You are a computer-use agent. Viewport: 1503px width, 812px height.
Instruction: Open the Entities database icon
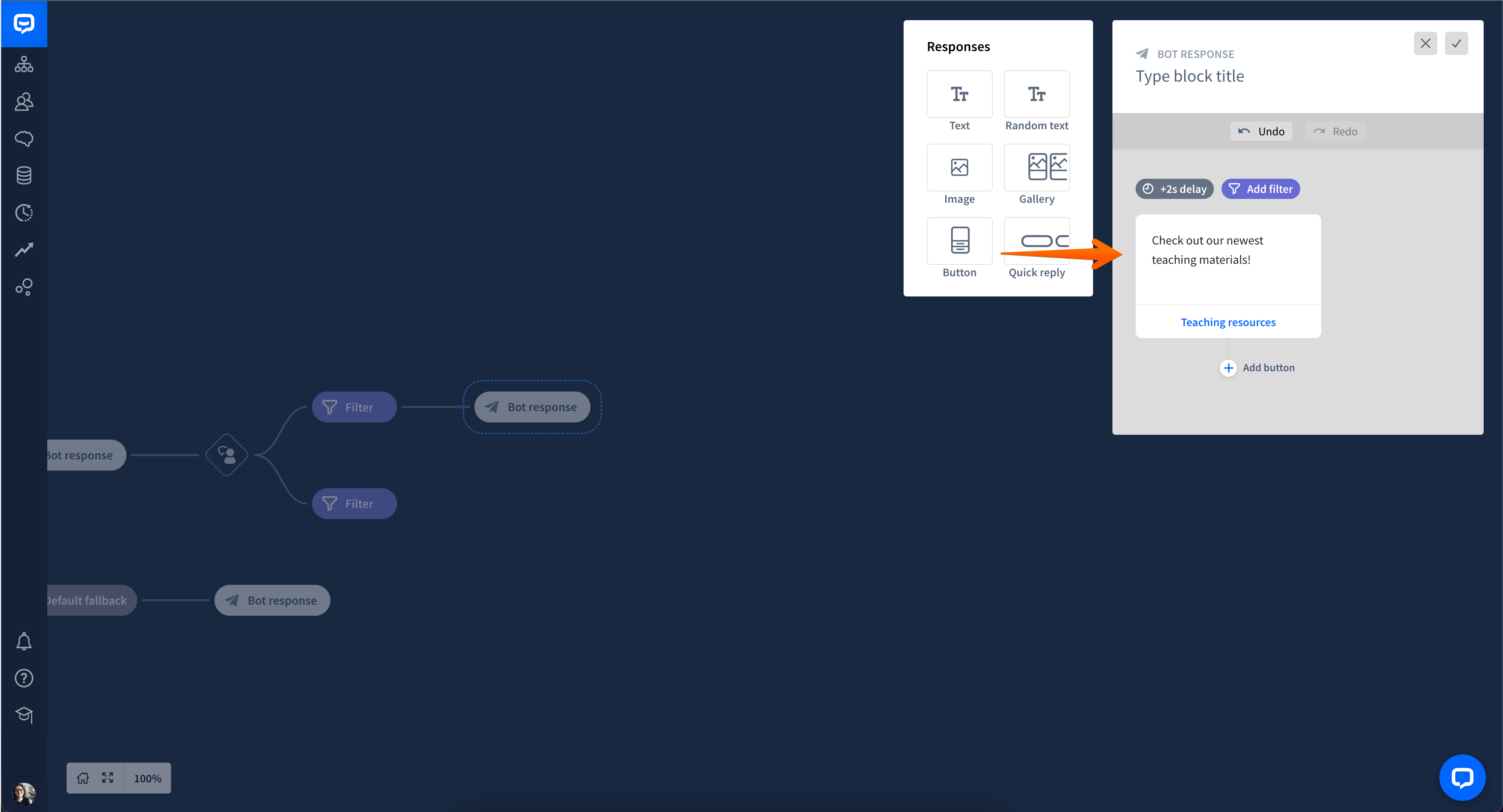[24, 176]
